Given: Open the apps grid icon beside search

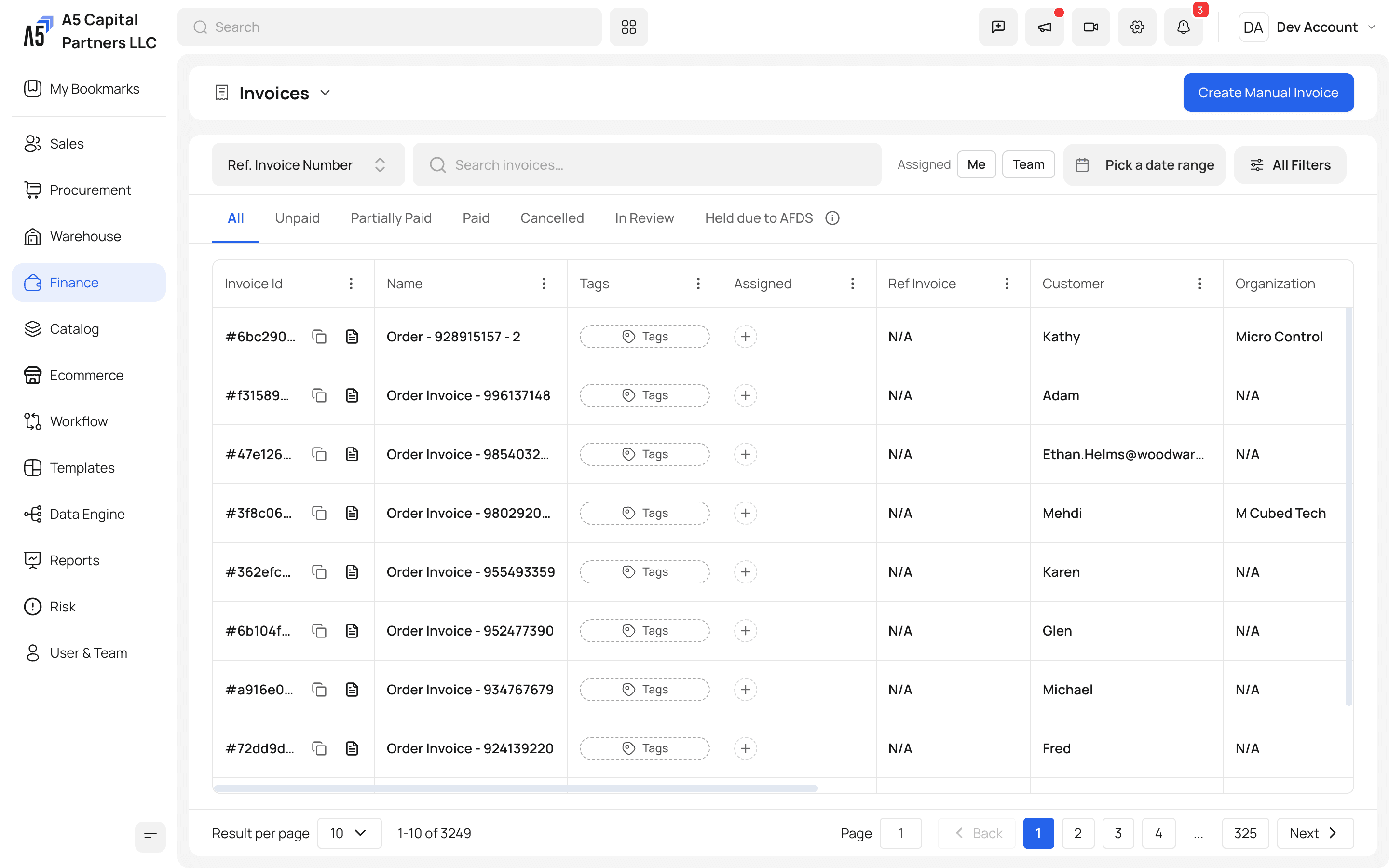Looking at the screenshot, I should coord(628,27).
